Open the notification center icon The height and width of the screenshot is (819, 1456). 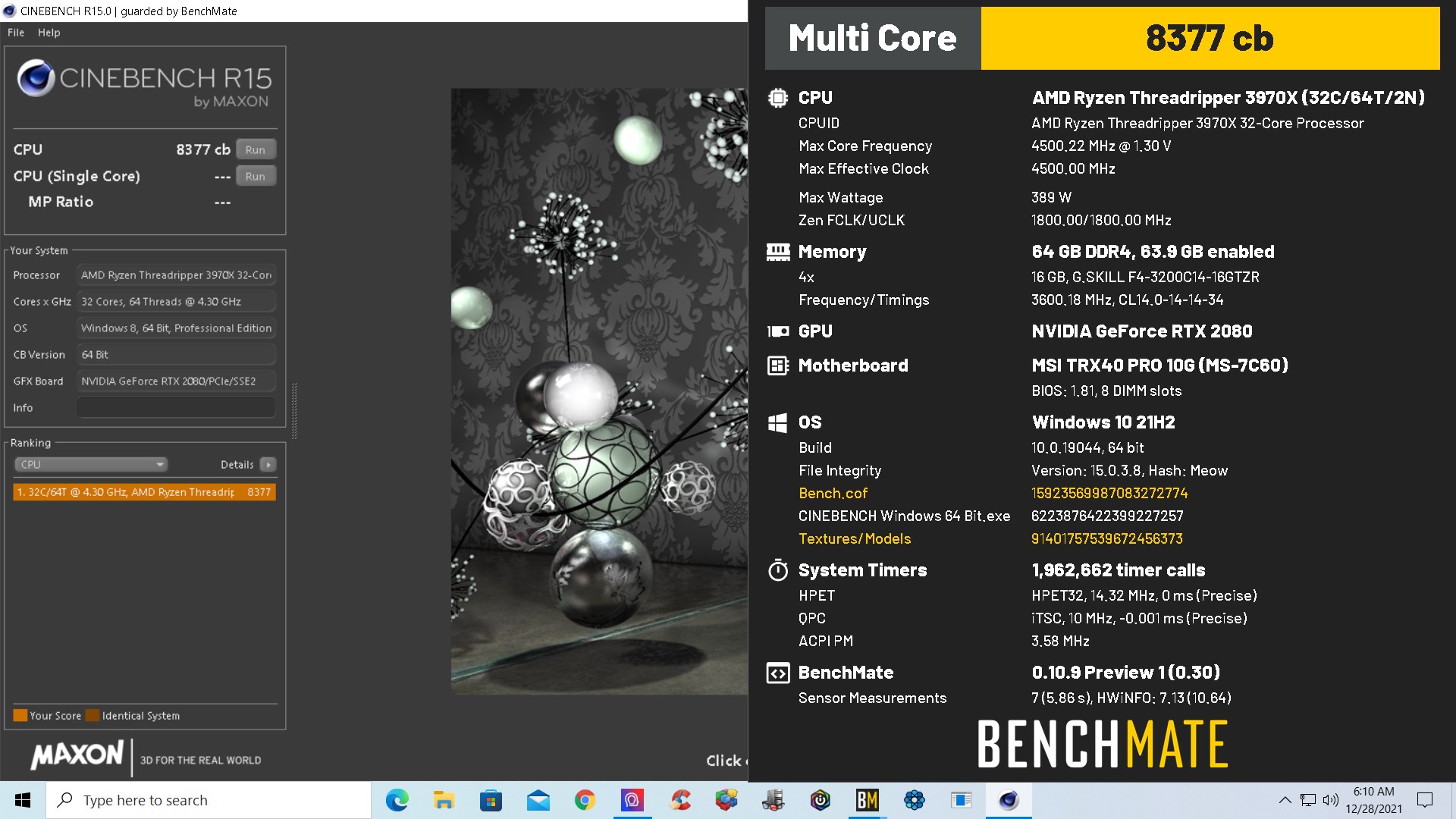[1425, 800]
